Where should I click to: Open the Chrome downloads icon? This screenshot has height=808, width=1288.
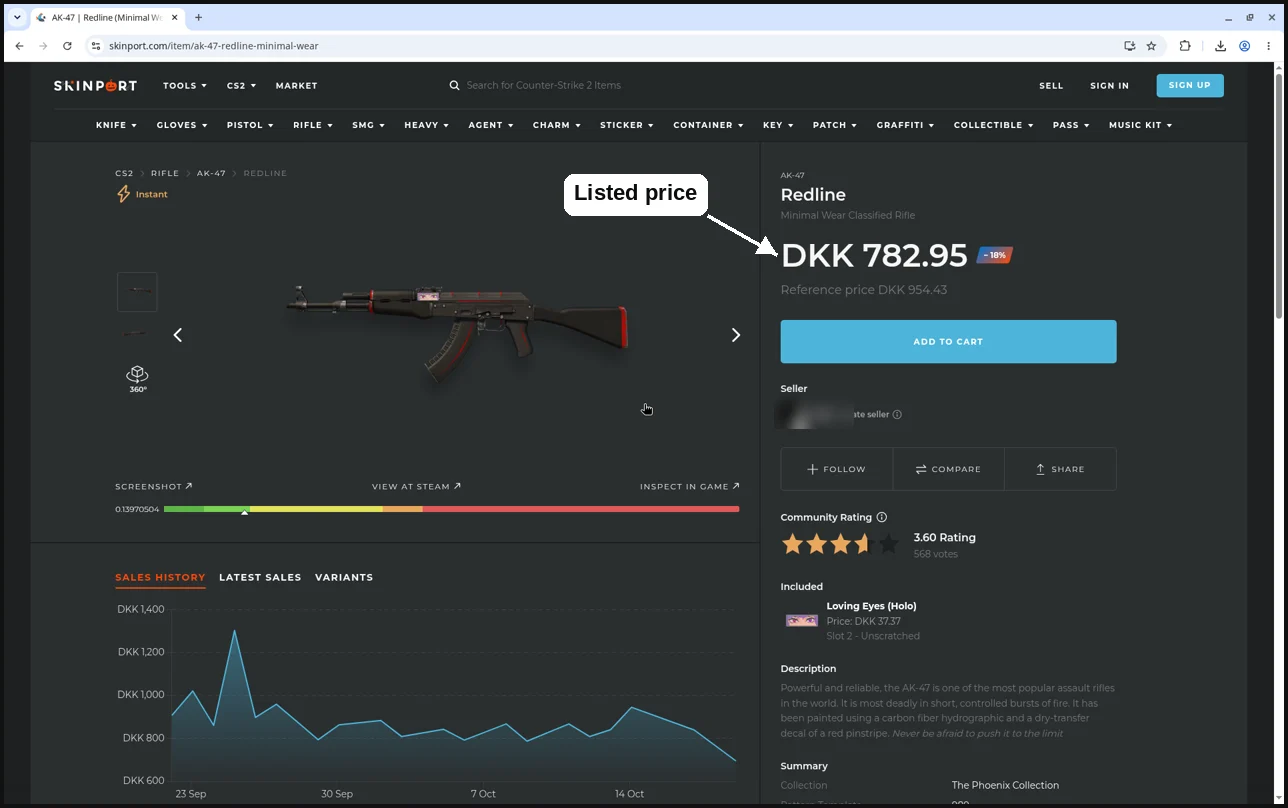point(1220,46)
